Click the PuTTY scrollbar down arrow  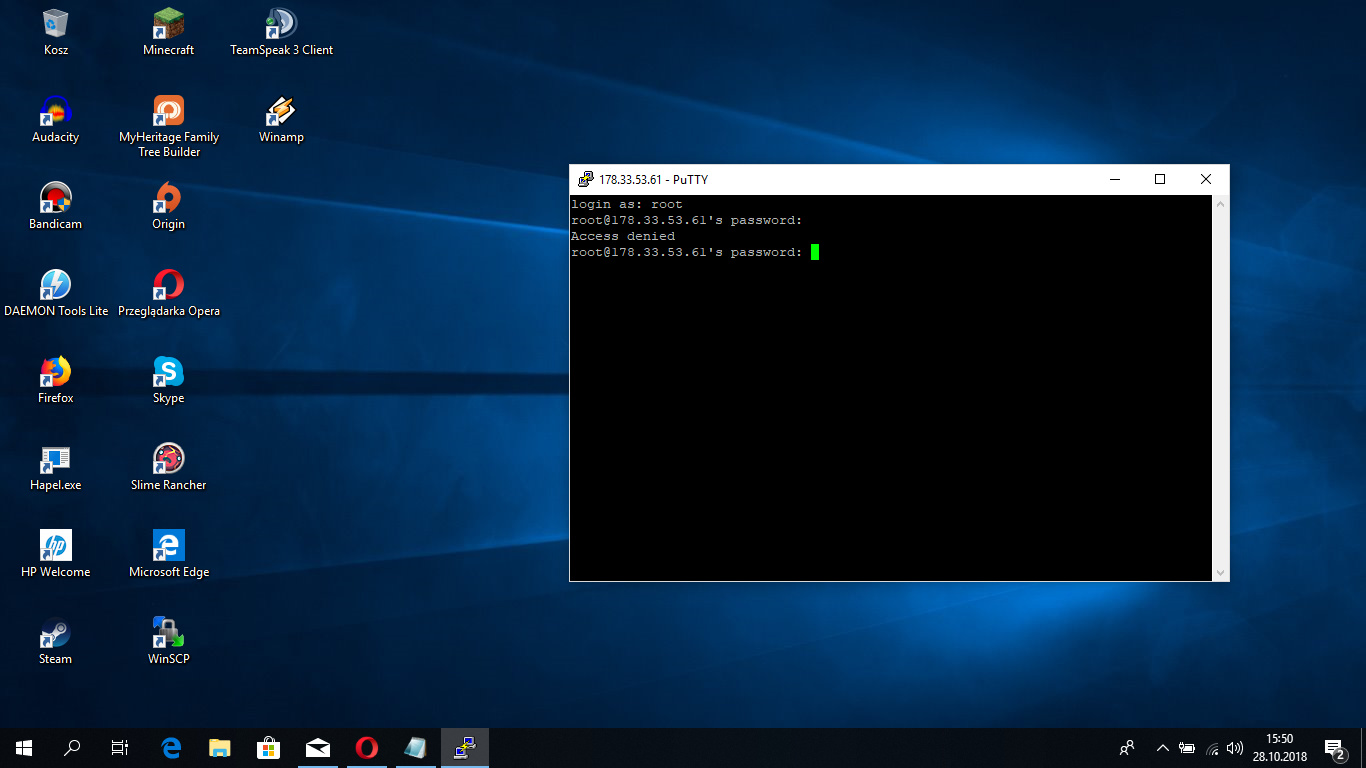[1219, 572]
